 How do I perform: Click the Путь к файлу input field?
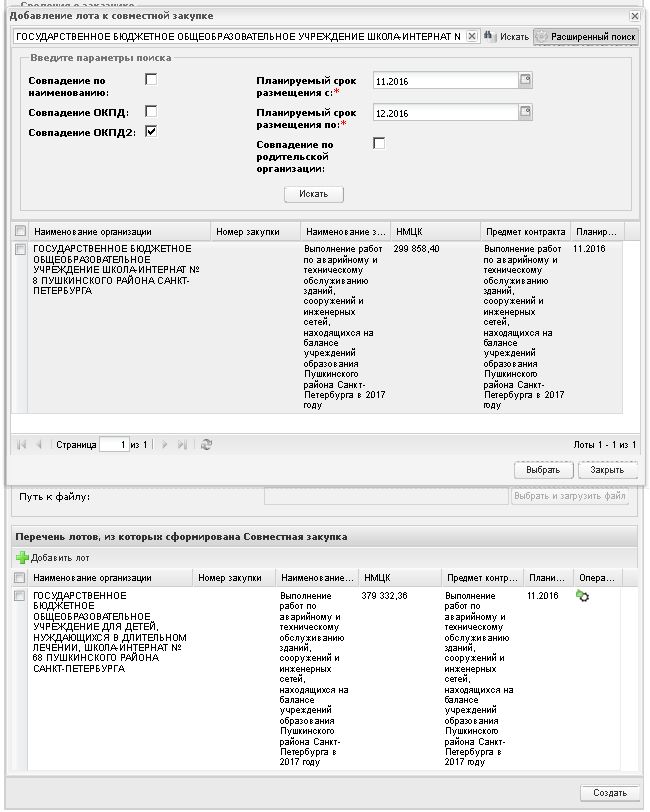point(386,496)
